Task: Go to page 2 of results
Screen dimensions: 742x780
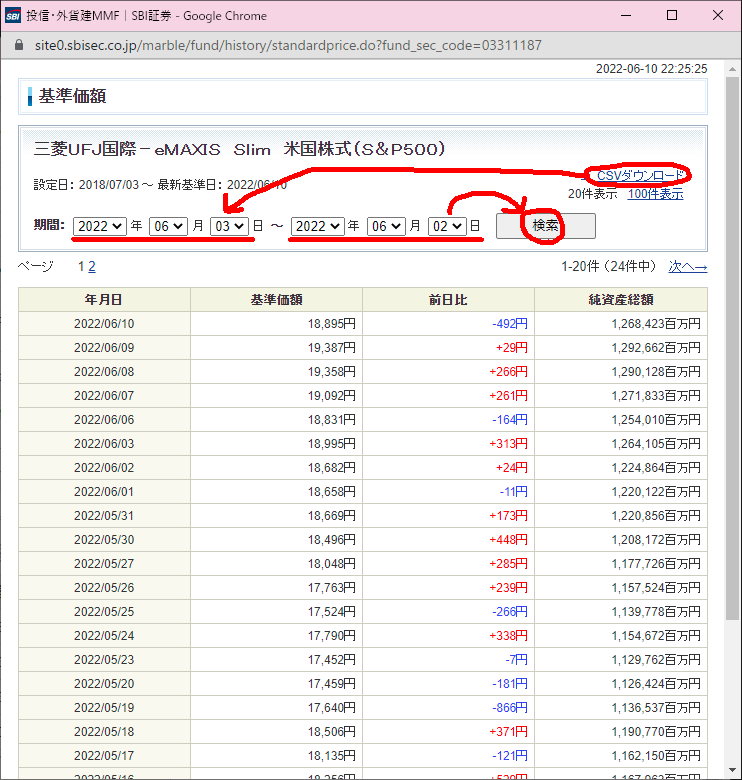Action: click(92, 267)
